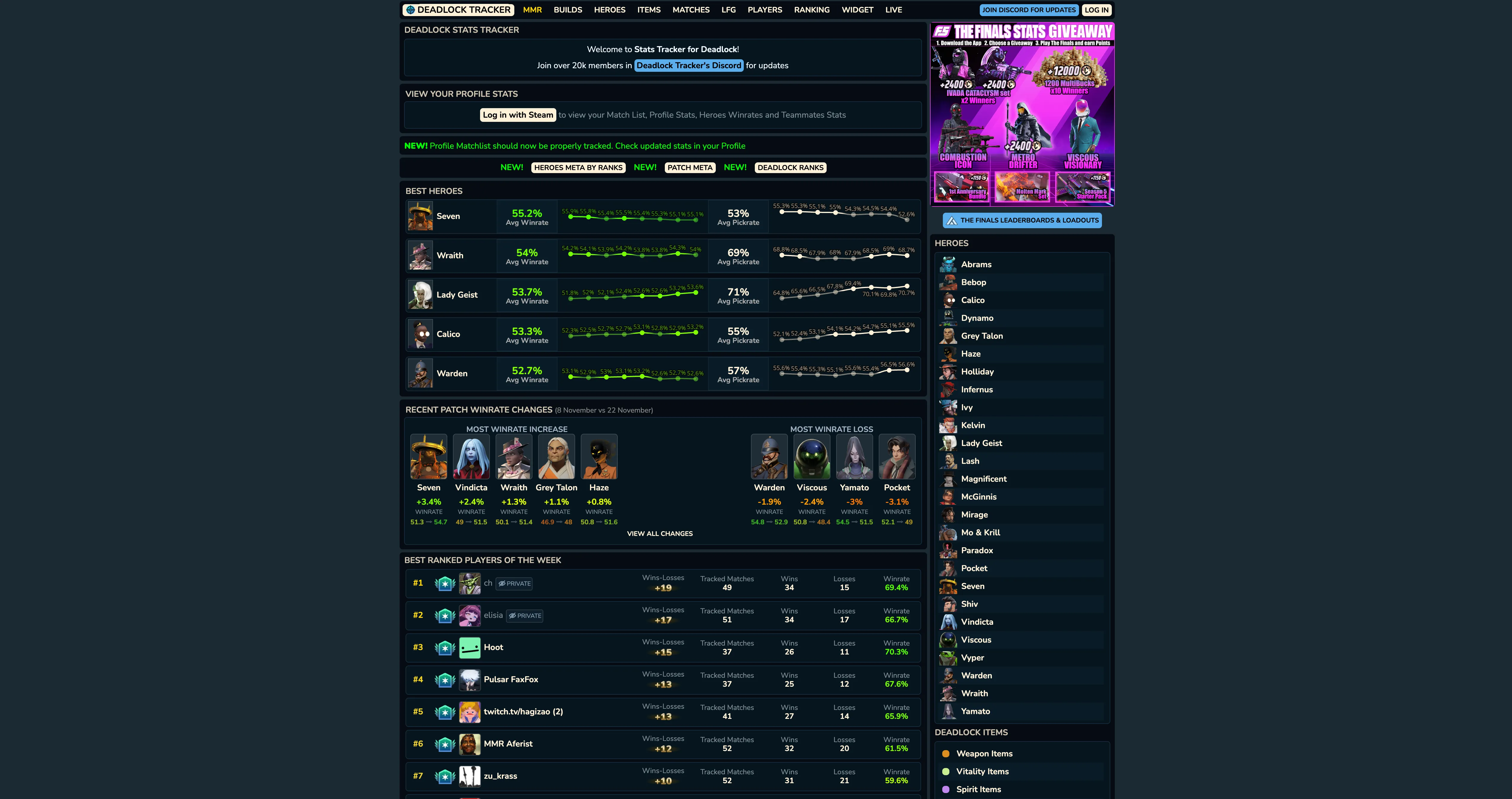Image resolution: width=1512 pixels, height=799 pixels.
Task: Click View All Changes link
Action: [x=660, y=534]
